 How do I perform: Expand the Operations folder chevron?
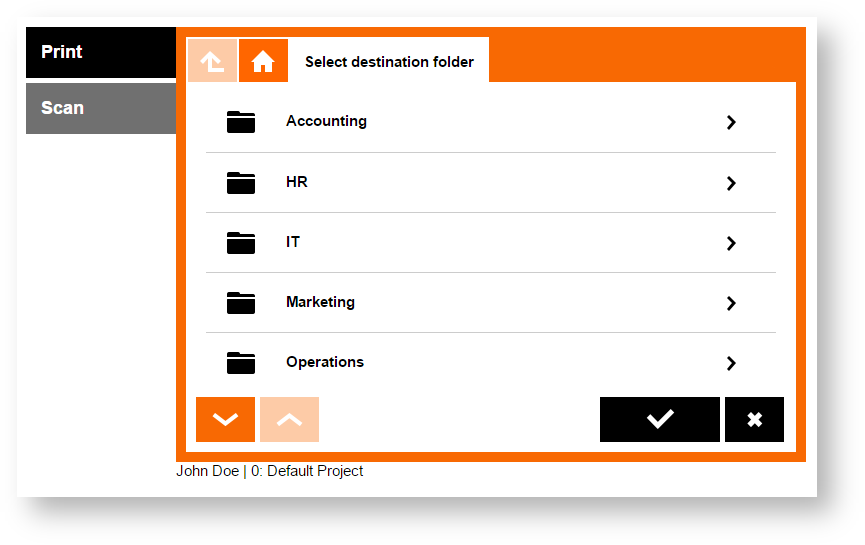click(x=731, y=364)
